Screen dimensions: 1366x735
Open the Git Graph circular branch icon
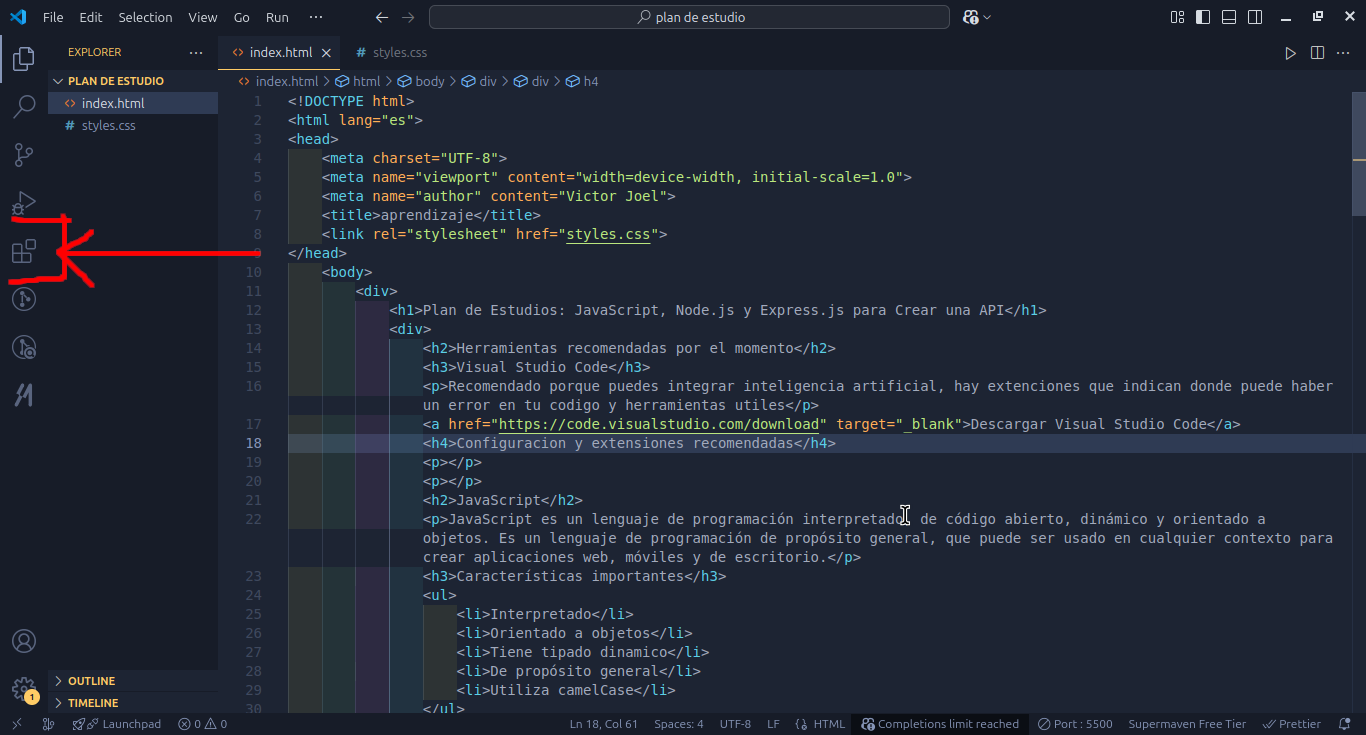click(23, 299)
